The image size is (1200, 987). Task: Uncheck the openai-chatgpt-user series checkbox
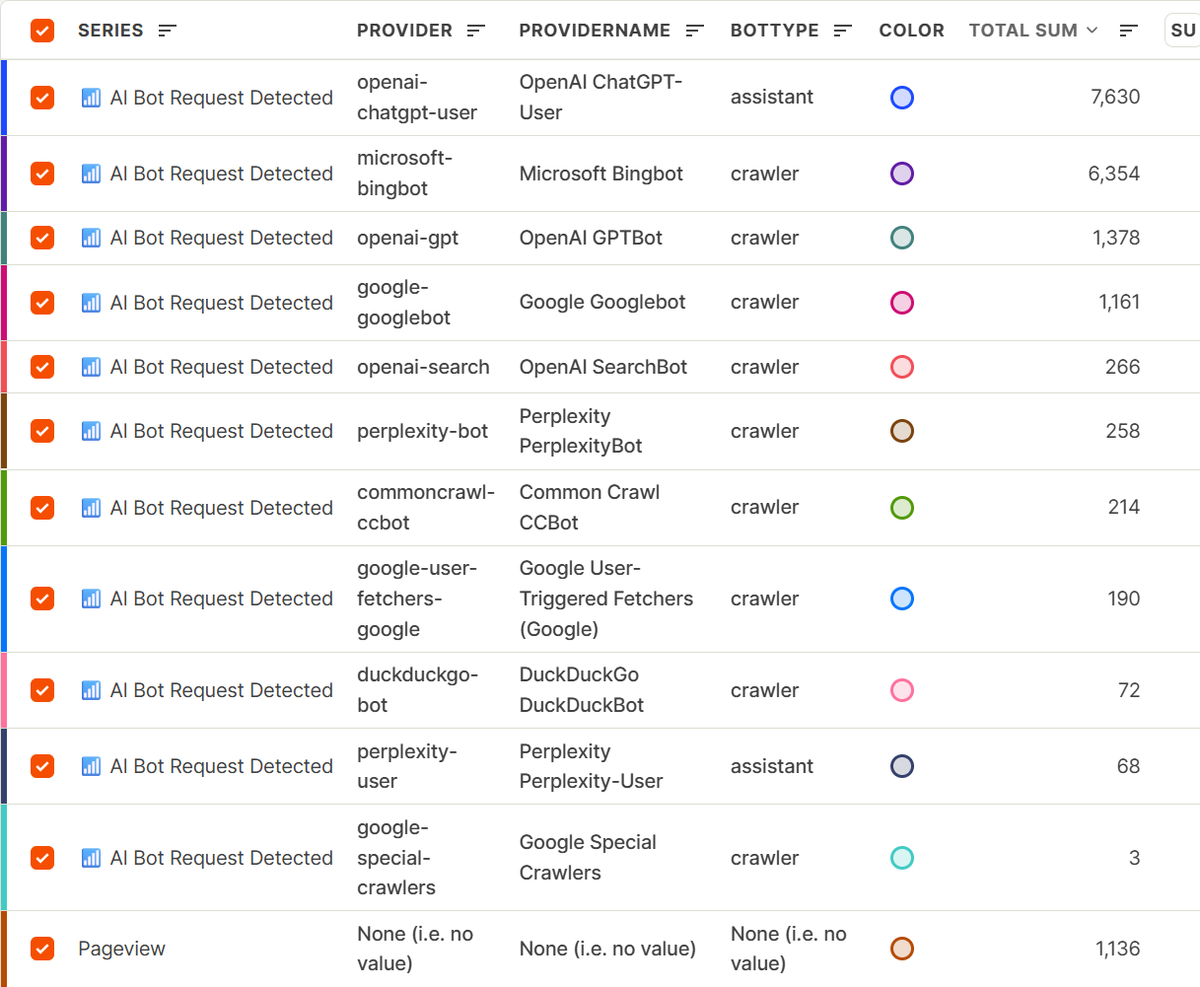(42, 98)
